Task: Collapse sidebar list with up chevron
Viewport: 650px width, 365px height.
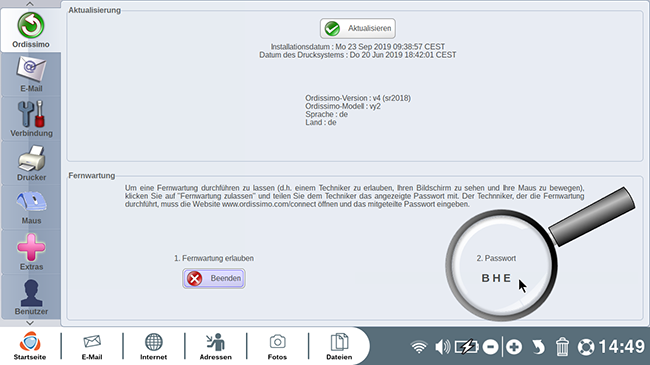Action: [30, 4]
